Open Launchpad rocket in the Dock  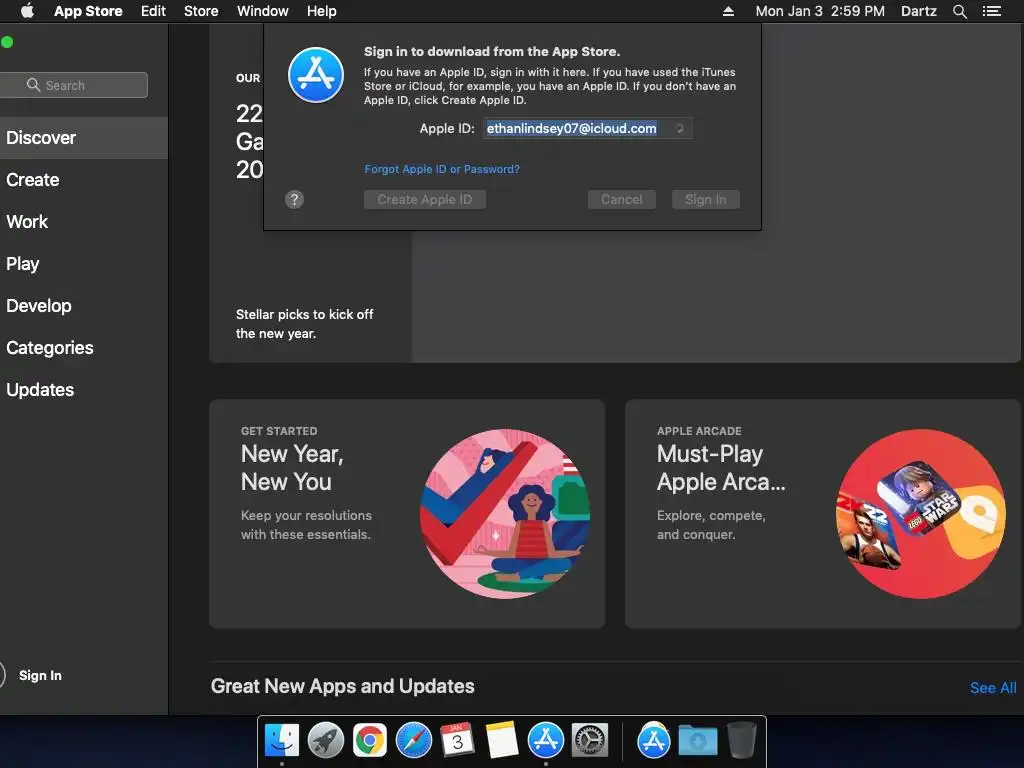[x=326, y=740]
